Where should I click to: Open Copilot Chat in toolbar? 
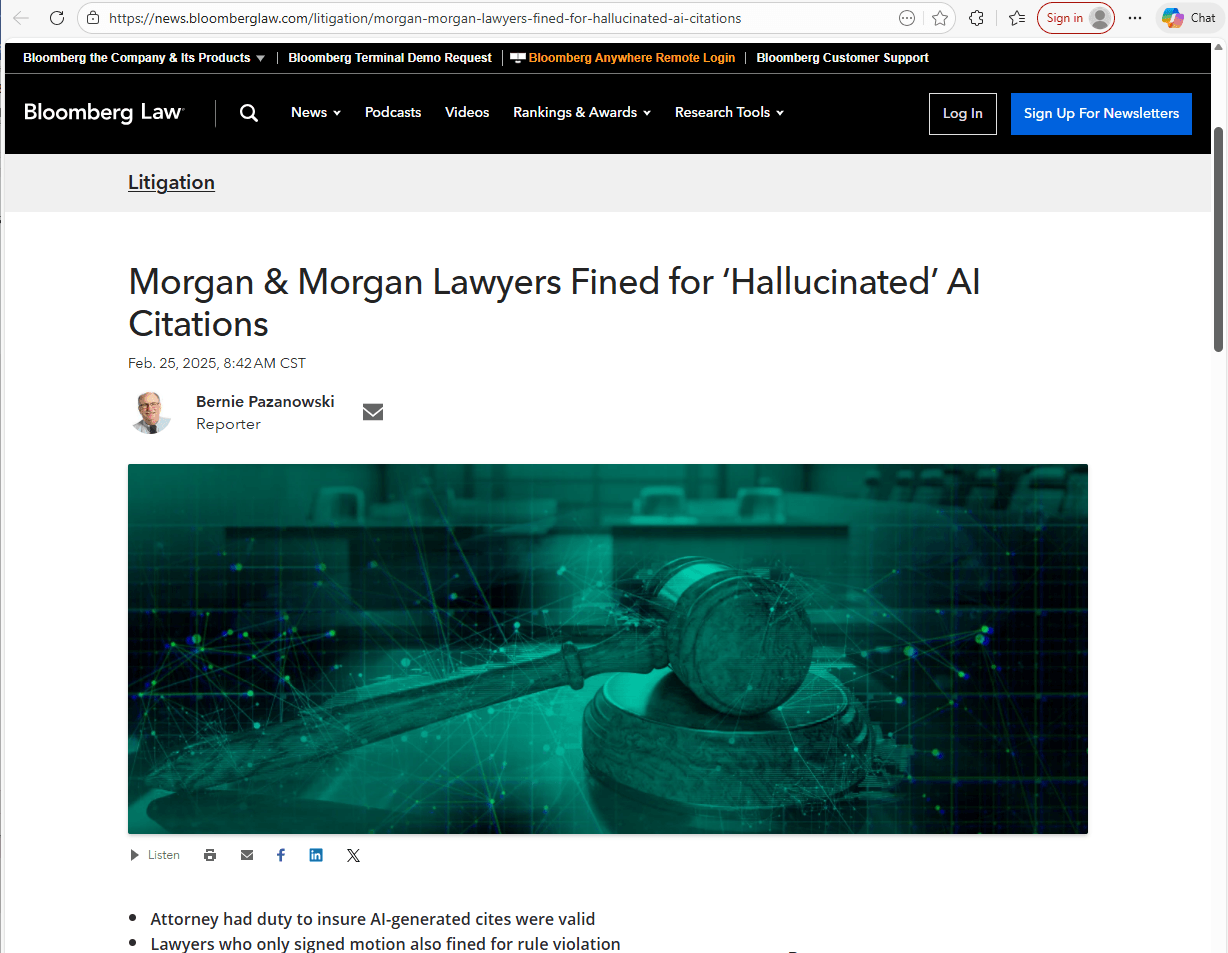click(x=1189, y=18)
